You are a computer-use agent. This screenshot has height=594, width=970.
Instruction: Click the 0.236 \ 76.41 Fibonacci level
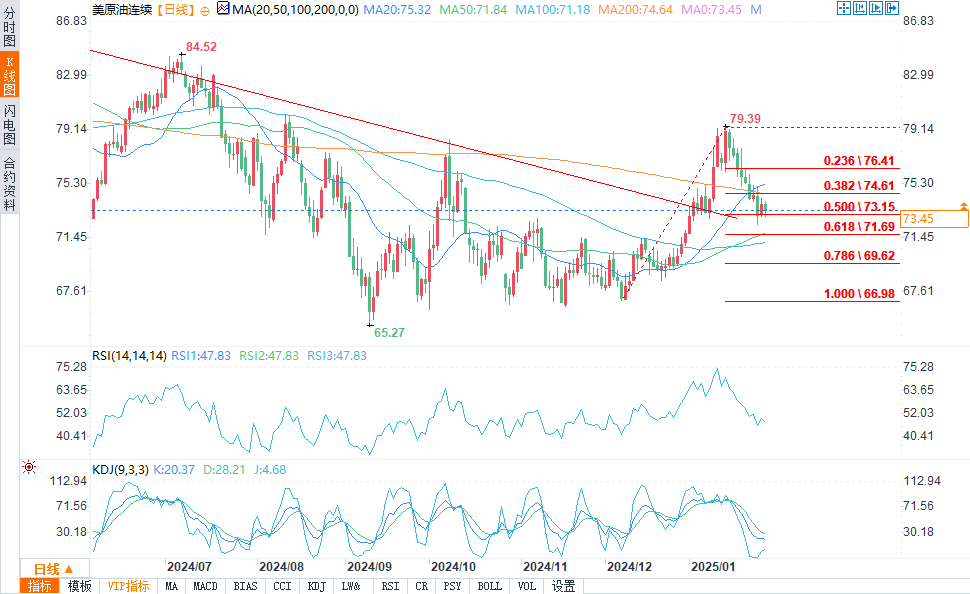(x=859, y=161)
